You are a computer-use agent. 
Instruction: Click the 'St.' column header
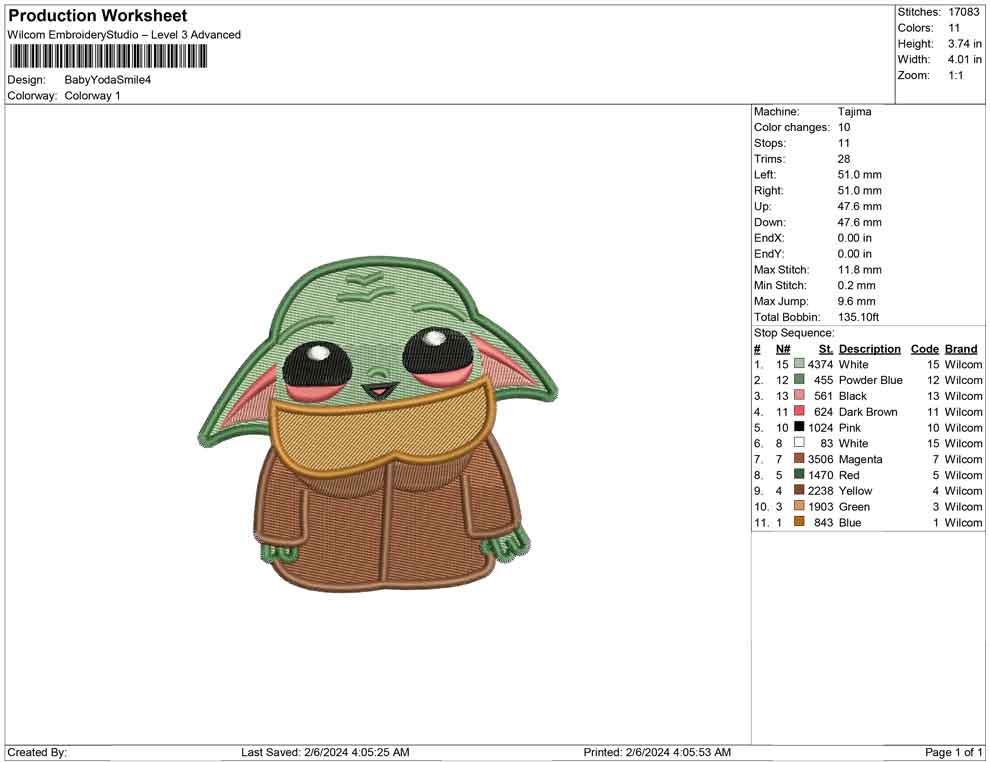(826, 349)
